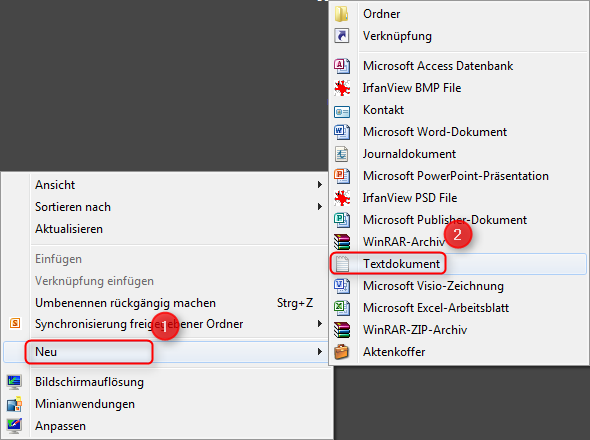Create a Microsoft Word-Dokument

pos(459,132)
